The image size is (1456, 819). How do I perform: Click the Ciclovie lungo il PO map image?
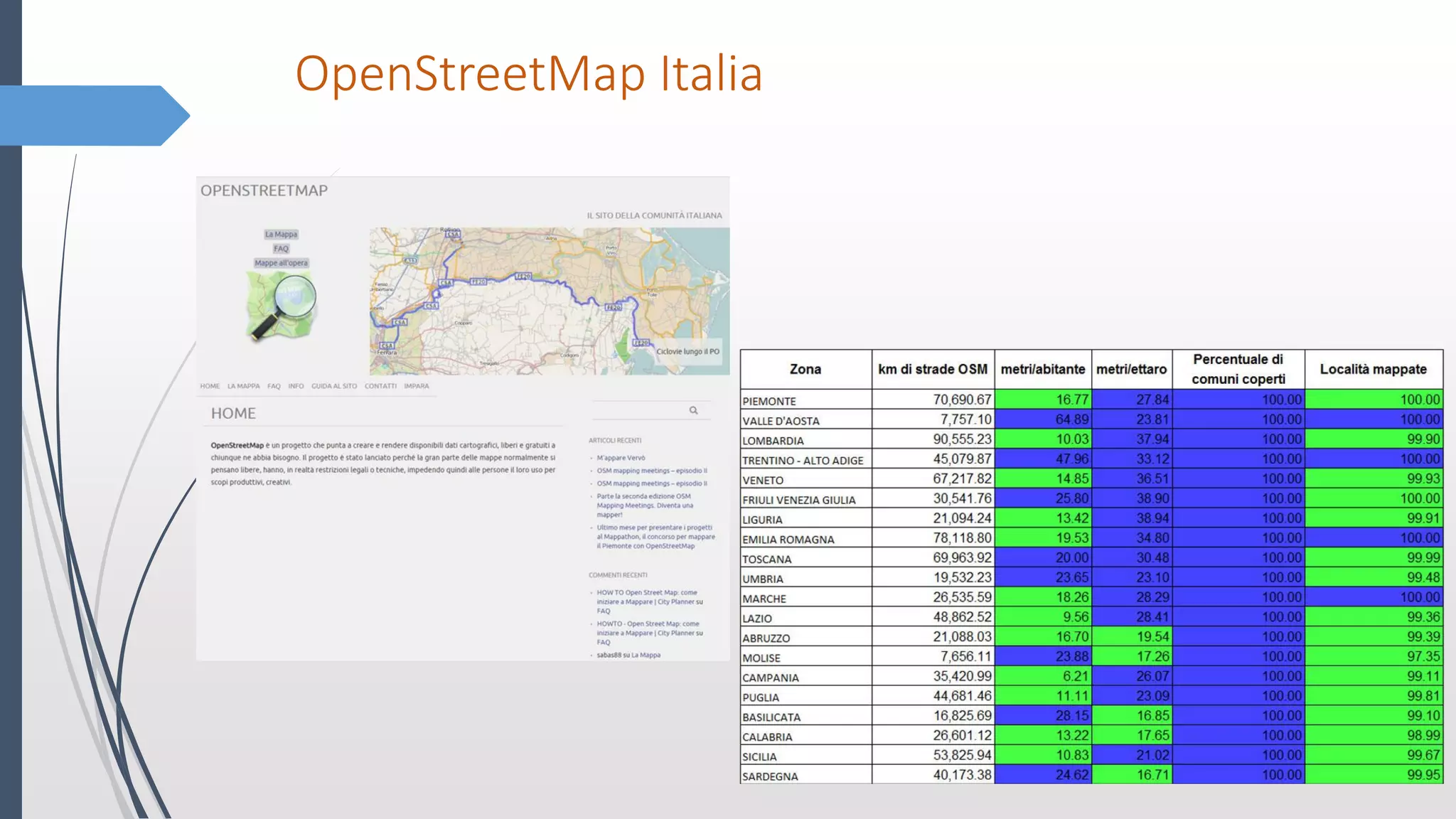coord(549,301)
